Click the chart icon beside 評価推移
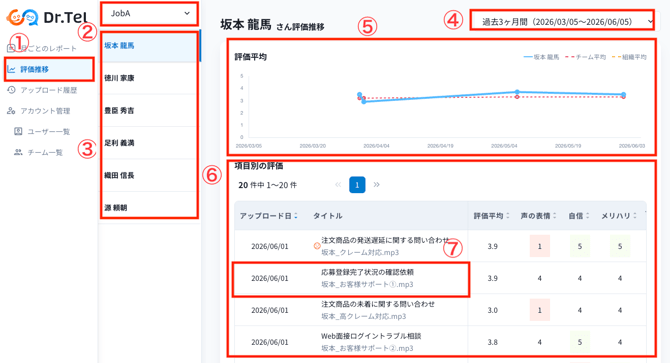Screen dimensions: 670x363 (x=11, y=69)
